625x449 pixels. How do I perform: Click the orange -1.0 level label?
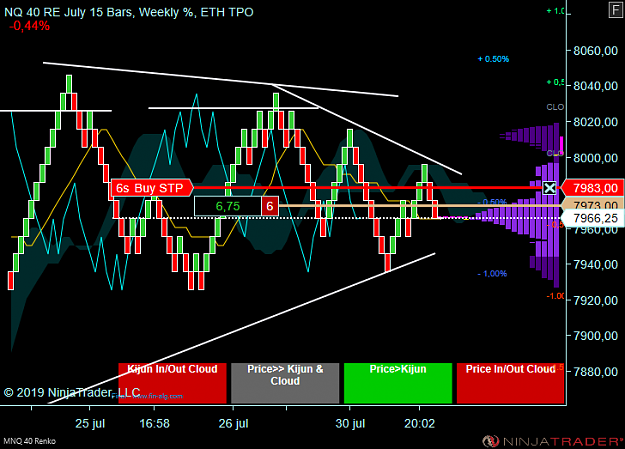point(555,296)
